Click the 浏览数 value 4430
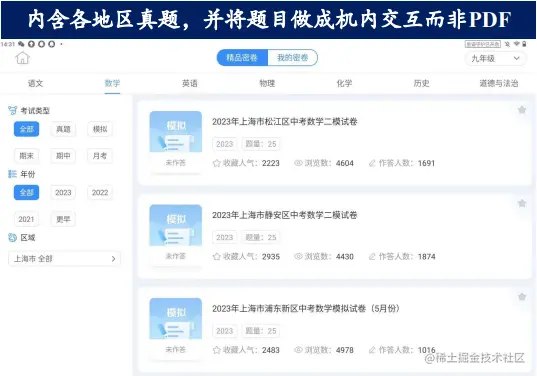537x376 pixels. pos(345,256)
